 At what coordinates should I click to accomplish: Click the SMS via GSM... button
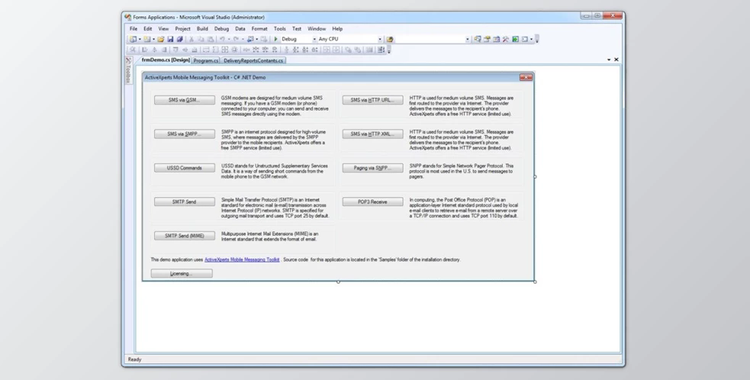(x=184, y=100)
